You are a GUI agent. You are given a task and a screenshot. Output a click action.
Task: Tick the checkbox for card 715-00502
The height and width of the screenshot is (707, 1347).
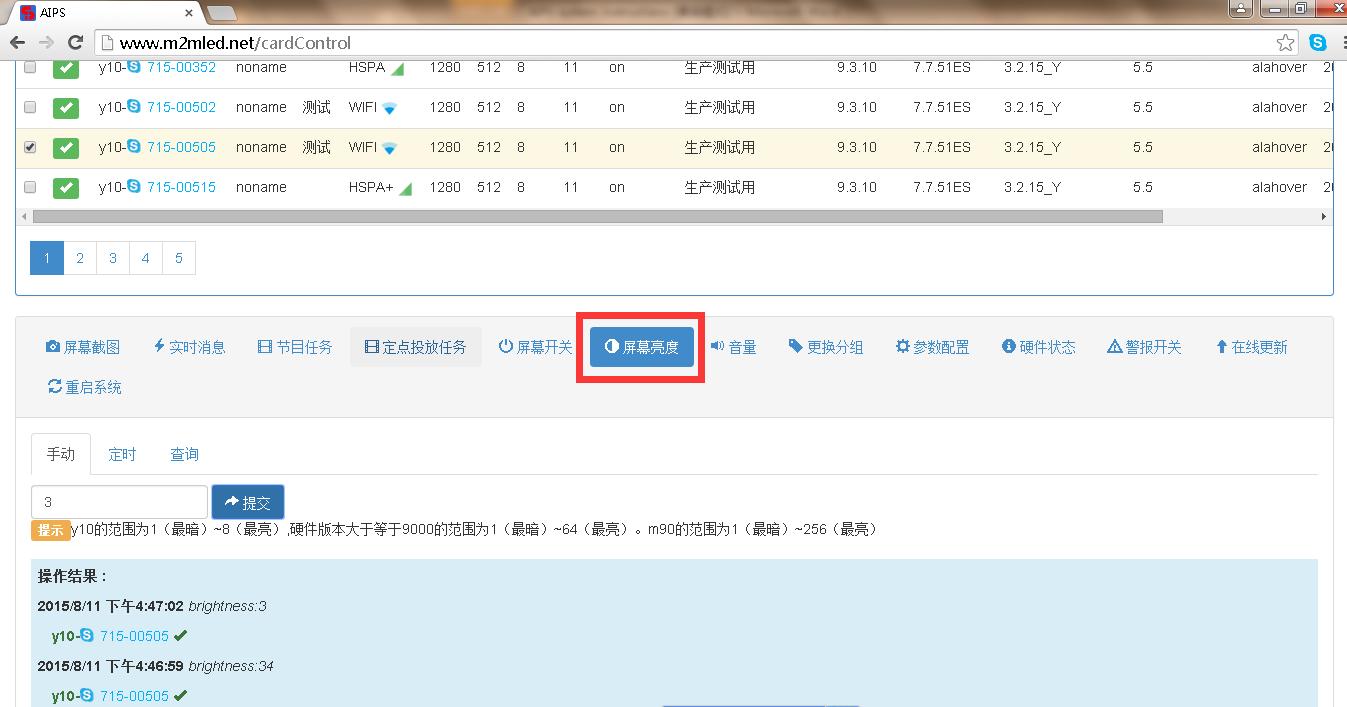[x=30, y=107]
